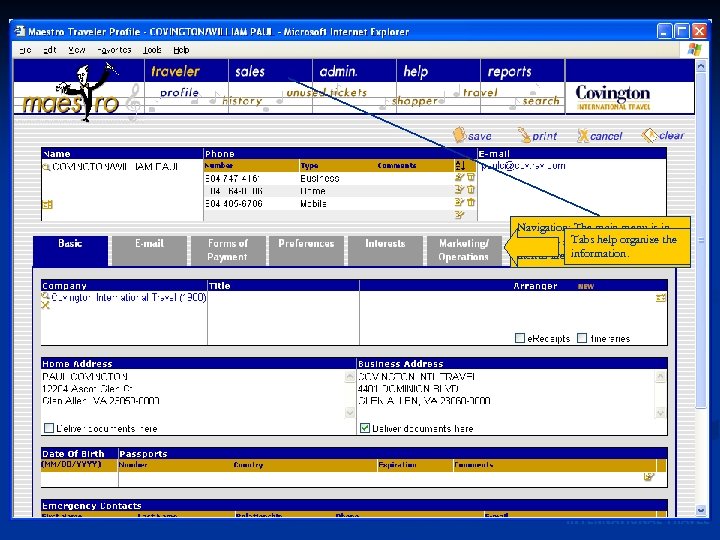Screen dimensions: 720x540
Task: Open the View menu
Action: click(x=77, y=50)
